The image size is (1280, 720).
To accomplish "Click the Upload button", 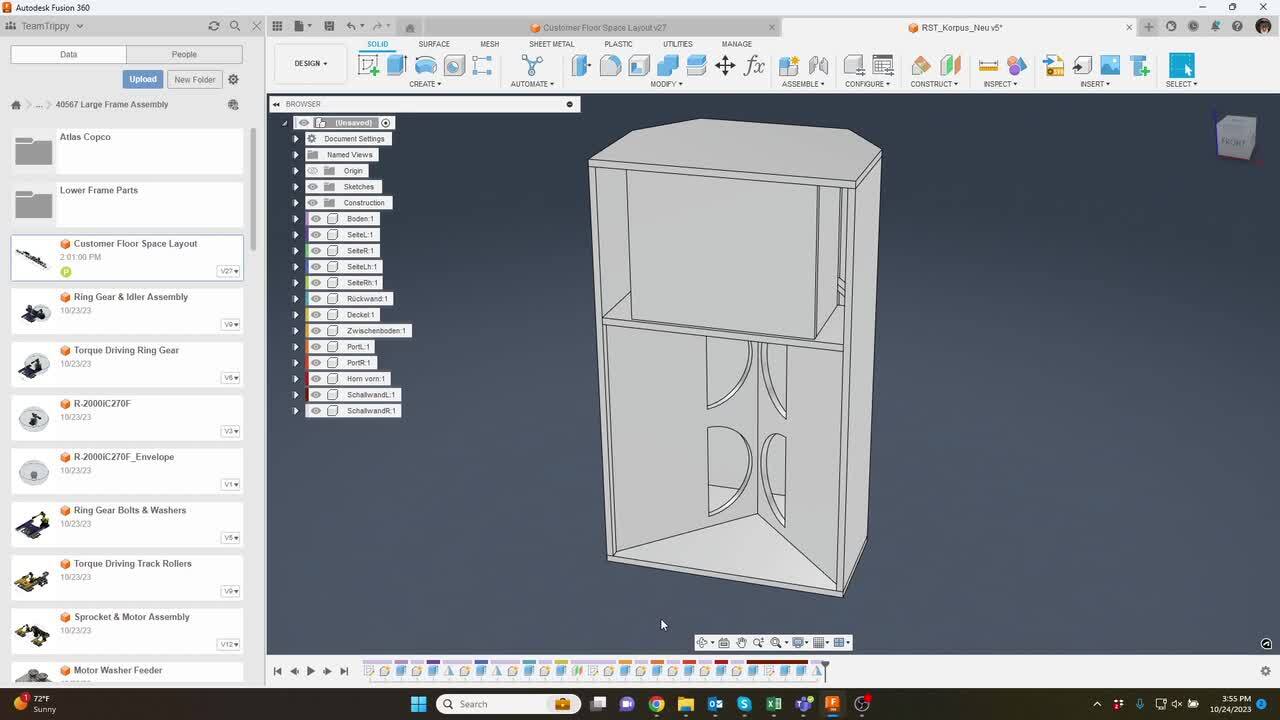I will pyautogui.click(x=142, y=79).
